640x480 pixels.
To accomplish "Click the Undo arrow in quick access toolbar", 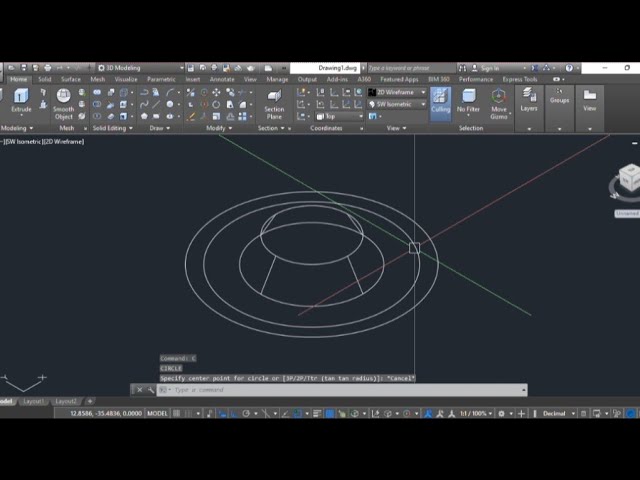I will (x=60, y=68).
